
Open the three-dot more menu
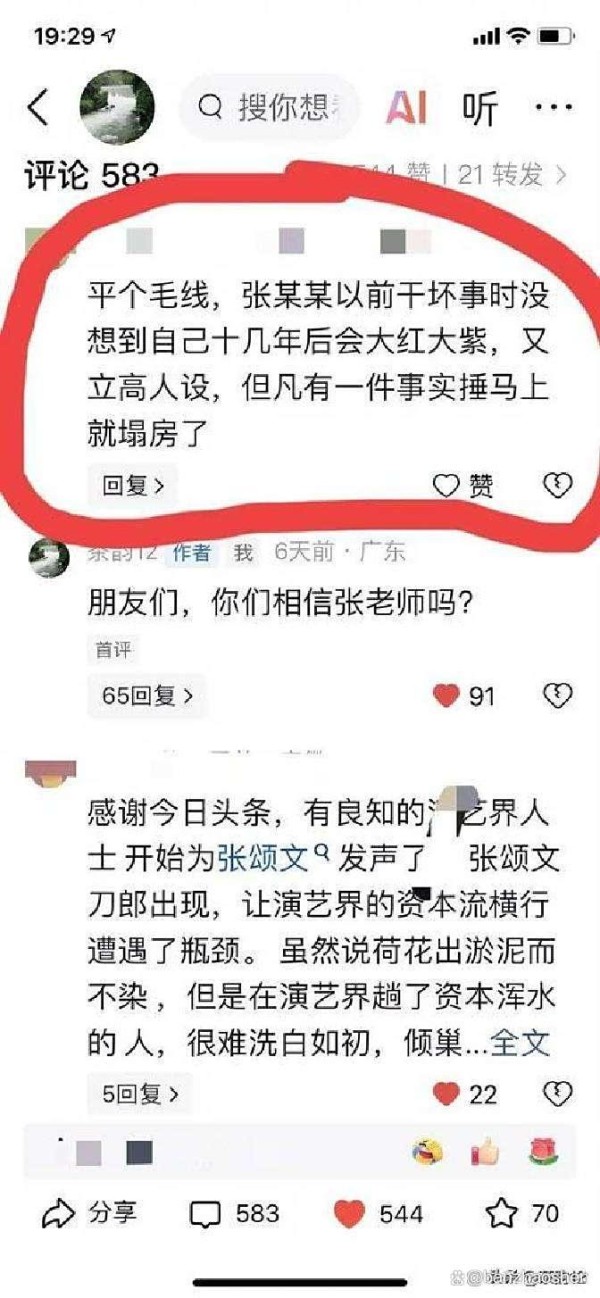pyautogui.click(x=553, y=107)
